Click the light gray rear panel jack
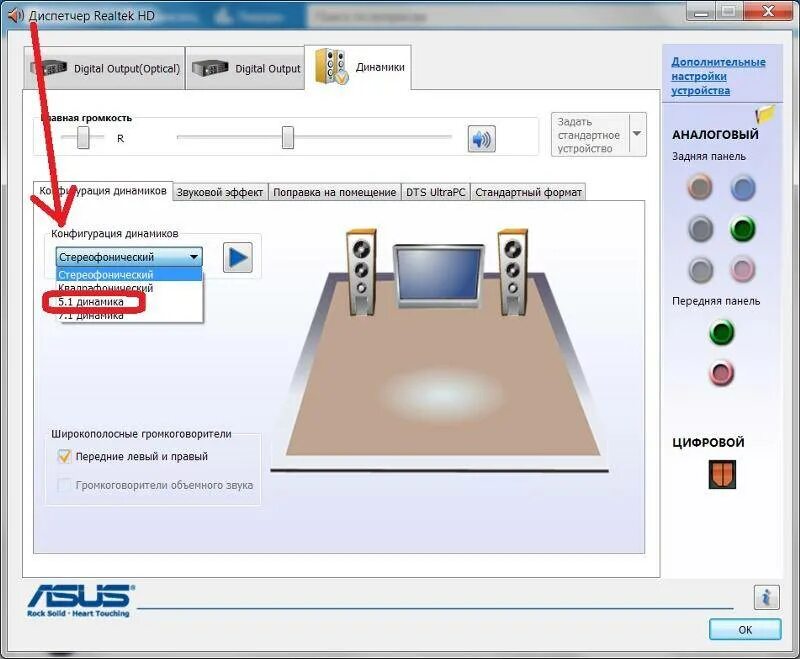This screenshot has width=800, height=659. pyautogui.click(x=700, y=270)
